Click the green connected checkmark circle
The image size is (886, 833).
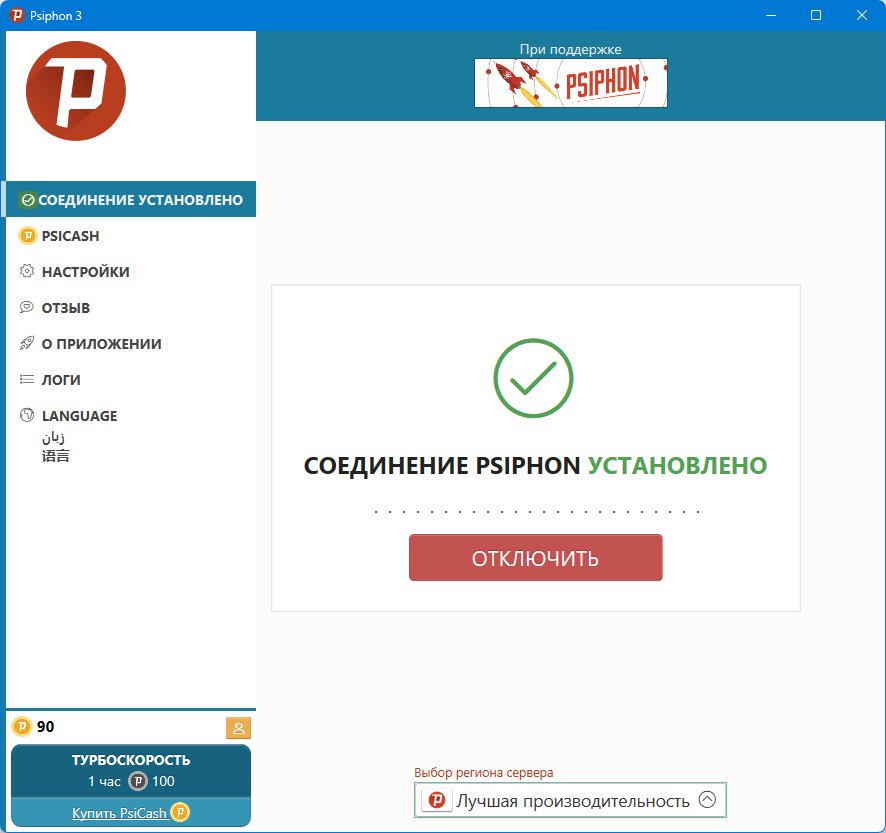533,378
